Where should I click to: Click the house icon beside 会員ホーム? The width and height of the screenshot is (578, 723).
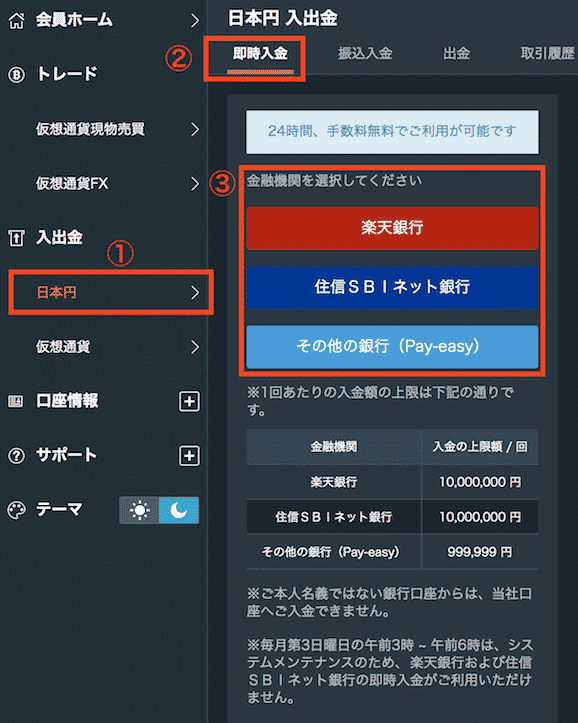[17, 20]
